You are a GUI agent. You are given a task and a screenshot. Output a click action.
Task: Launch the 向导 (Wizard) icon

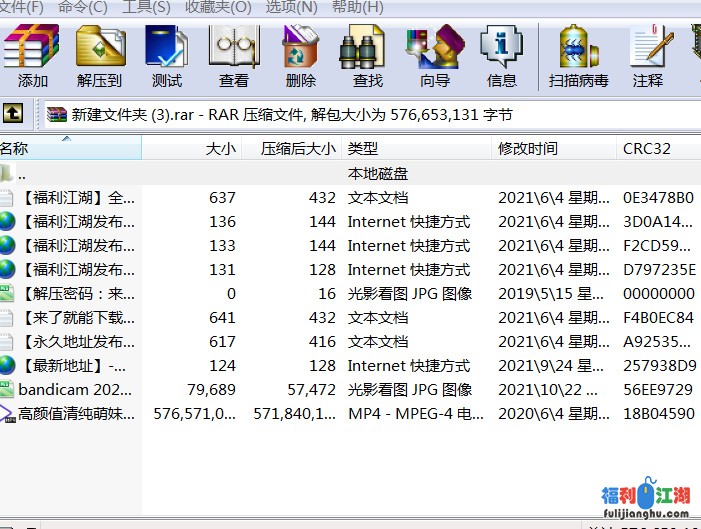(434, 56)
